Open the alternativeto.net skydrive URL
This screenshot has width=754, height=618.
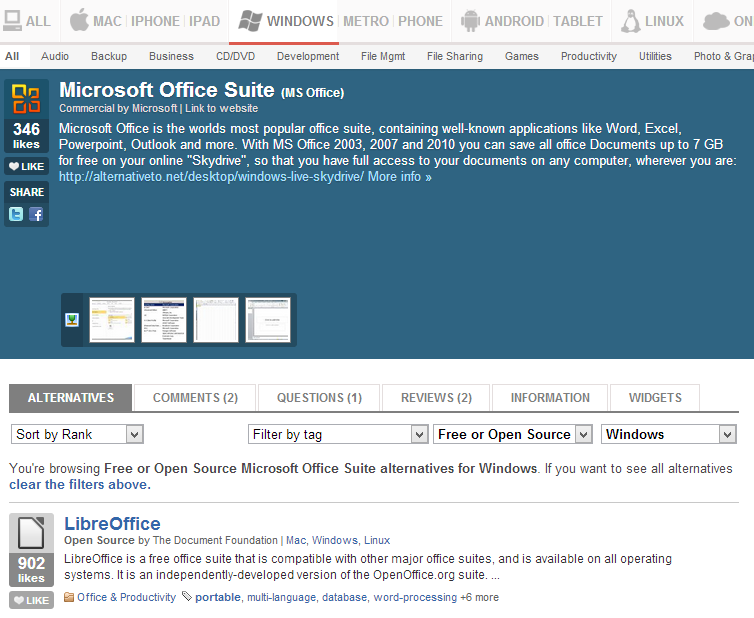[x=211, y=177]
